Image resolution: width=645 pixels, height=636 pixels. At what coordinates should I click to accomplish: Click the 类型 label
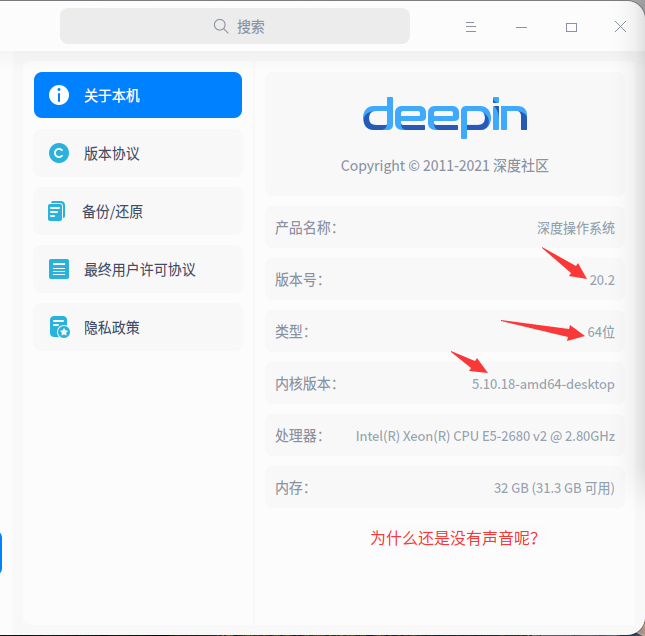(292, 332)
